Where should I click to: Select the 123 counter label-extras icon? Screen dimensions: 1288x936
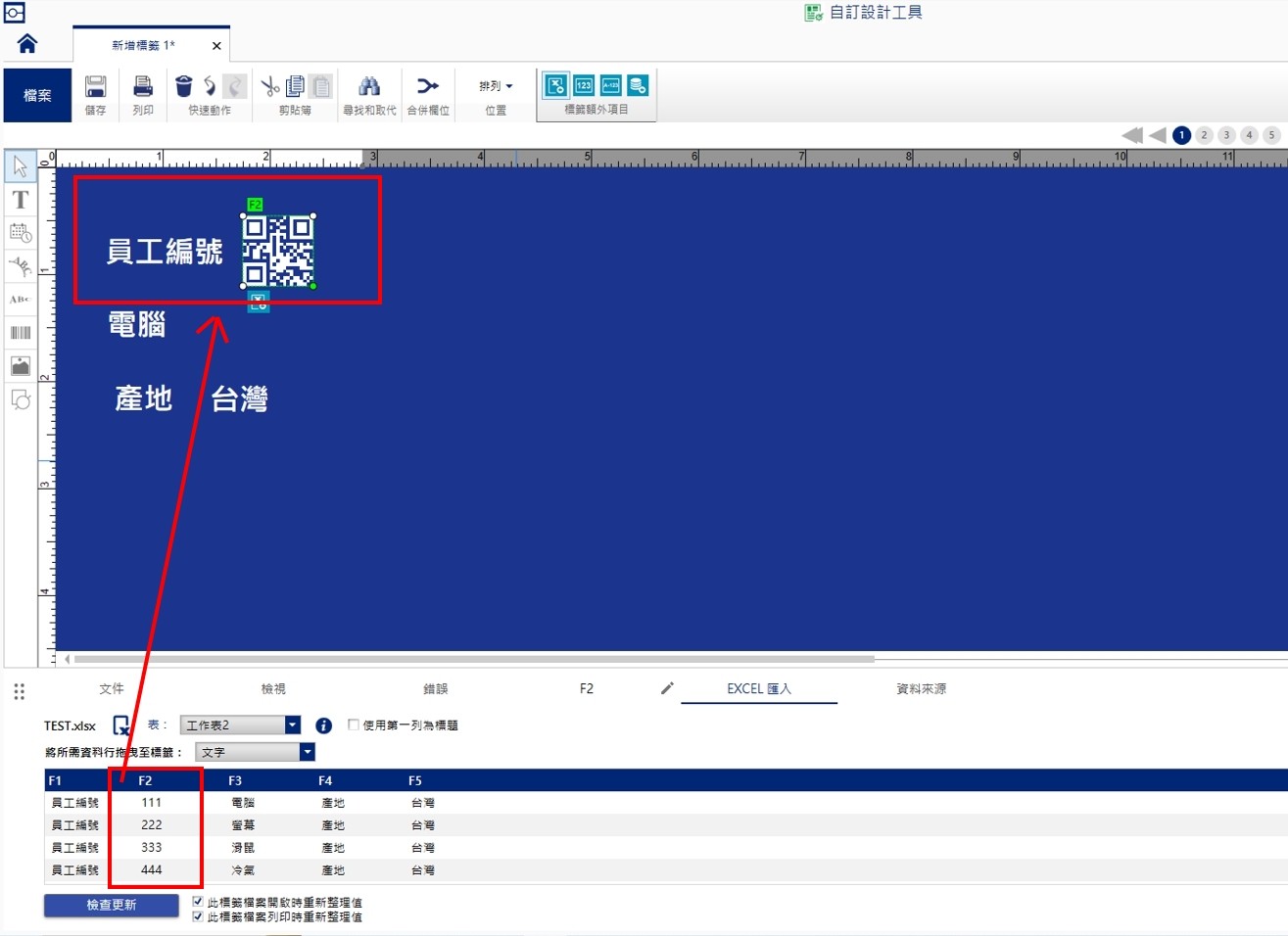tap(584, 85)
